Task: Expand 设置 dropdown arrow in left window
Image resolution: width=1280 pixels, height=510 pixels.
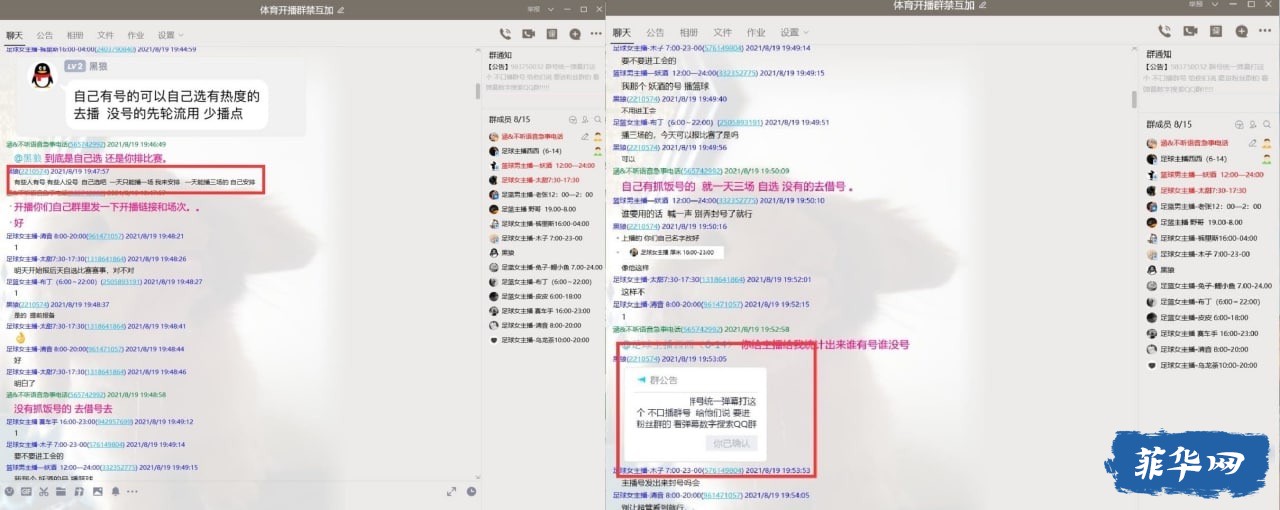Action: 179,35
